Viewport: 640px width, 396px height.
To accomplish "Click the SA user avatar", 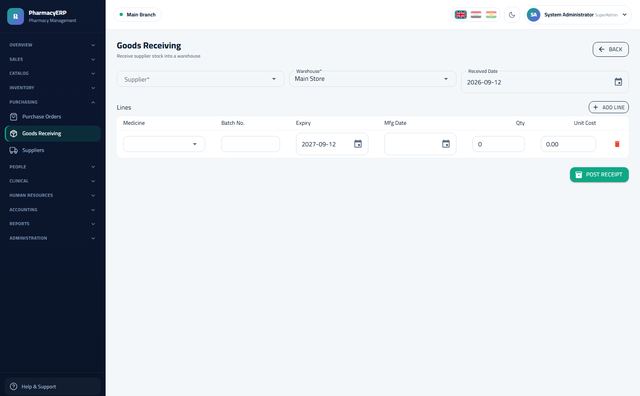I will 533,15.
